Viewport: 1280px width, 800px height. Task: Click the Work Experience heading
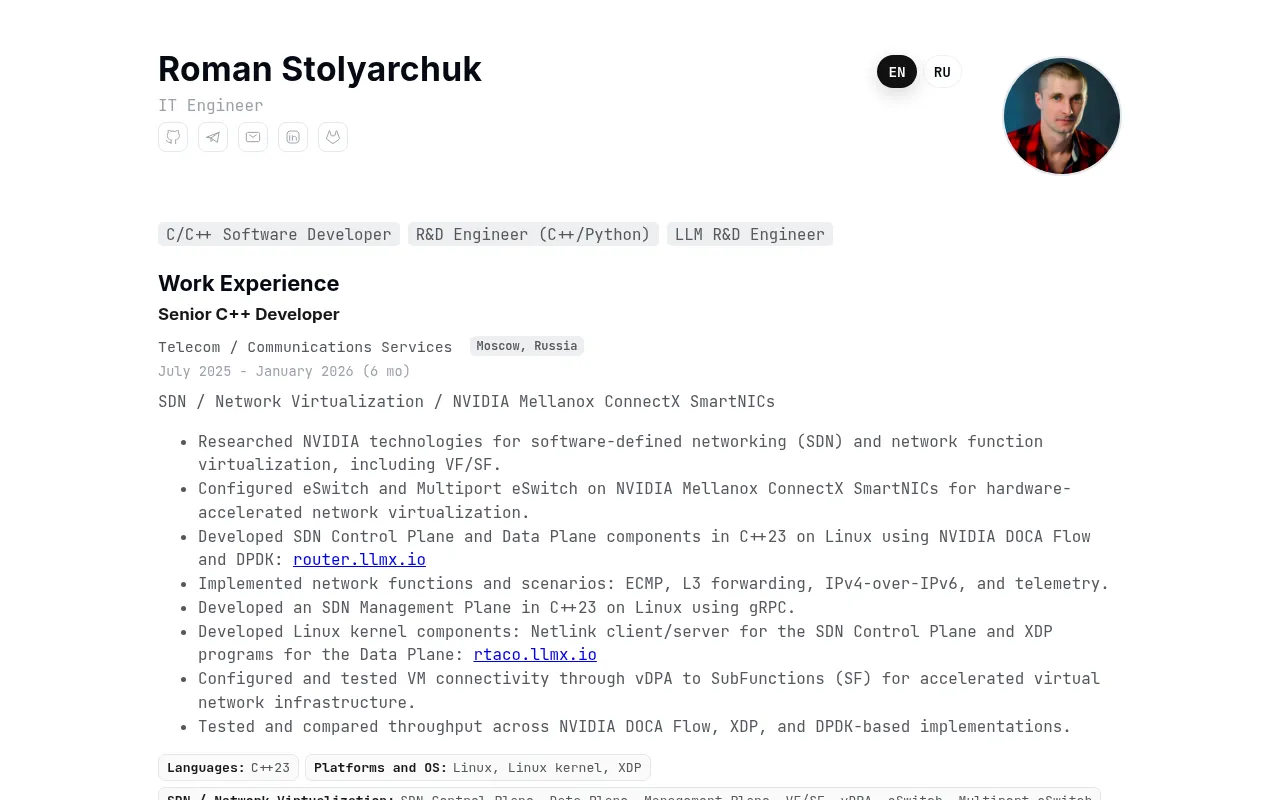(x=249, y=283)
